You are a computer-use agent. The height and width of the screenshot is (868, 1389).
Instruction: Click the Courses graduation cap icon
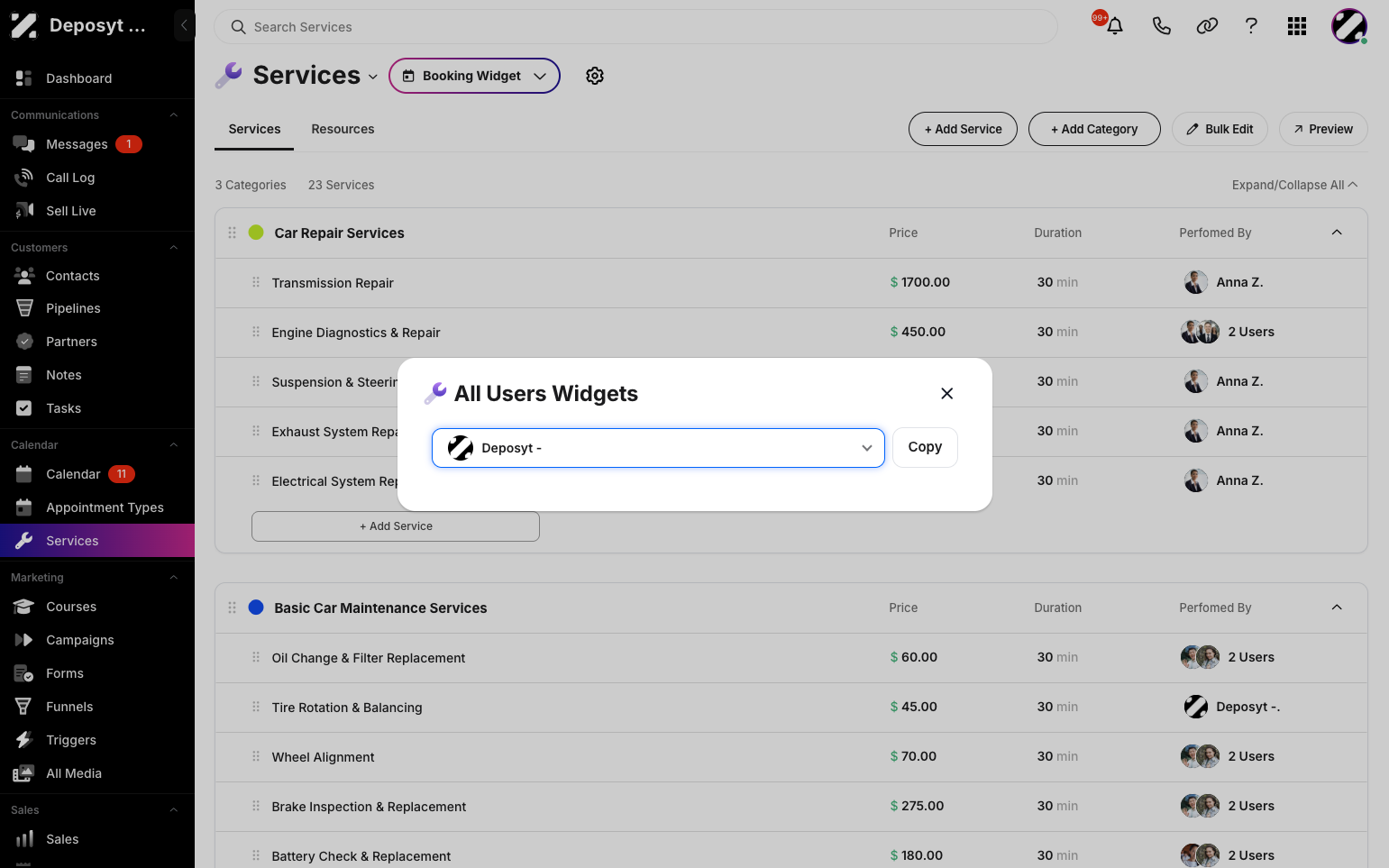24,607
